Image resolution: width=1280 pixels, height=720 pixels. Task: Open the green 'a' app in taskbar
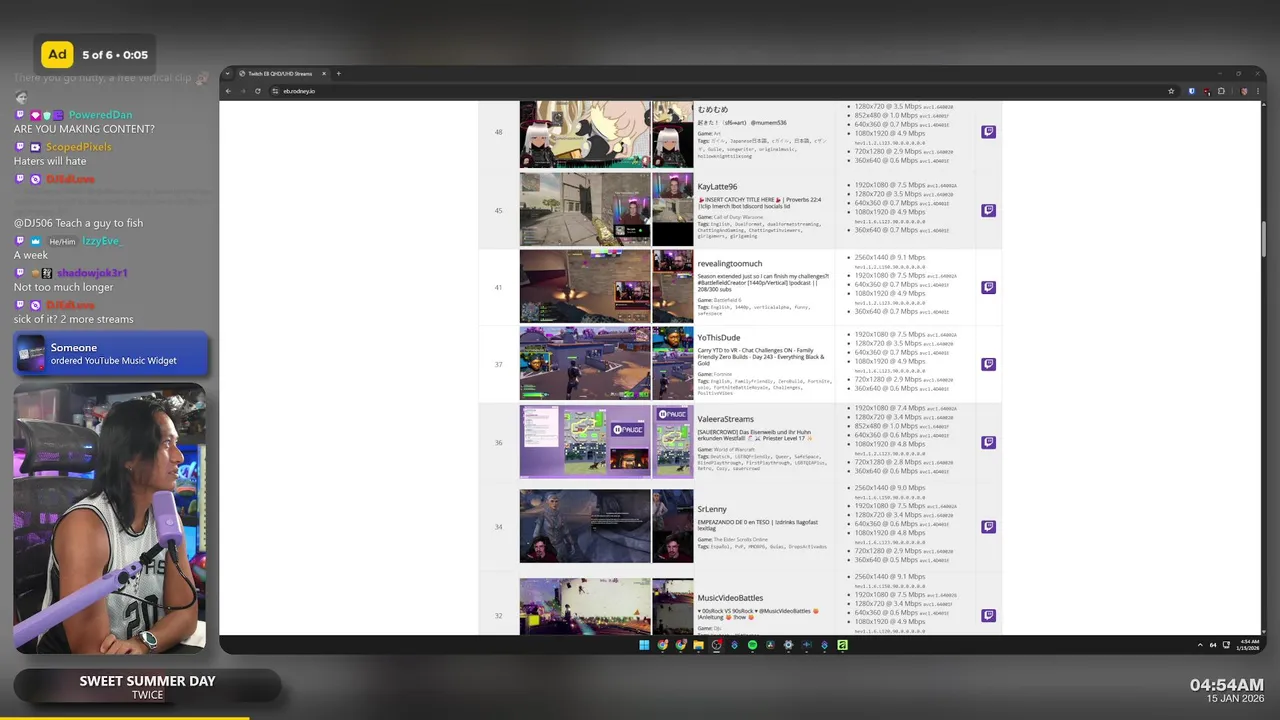coord(842,645)
